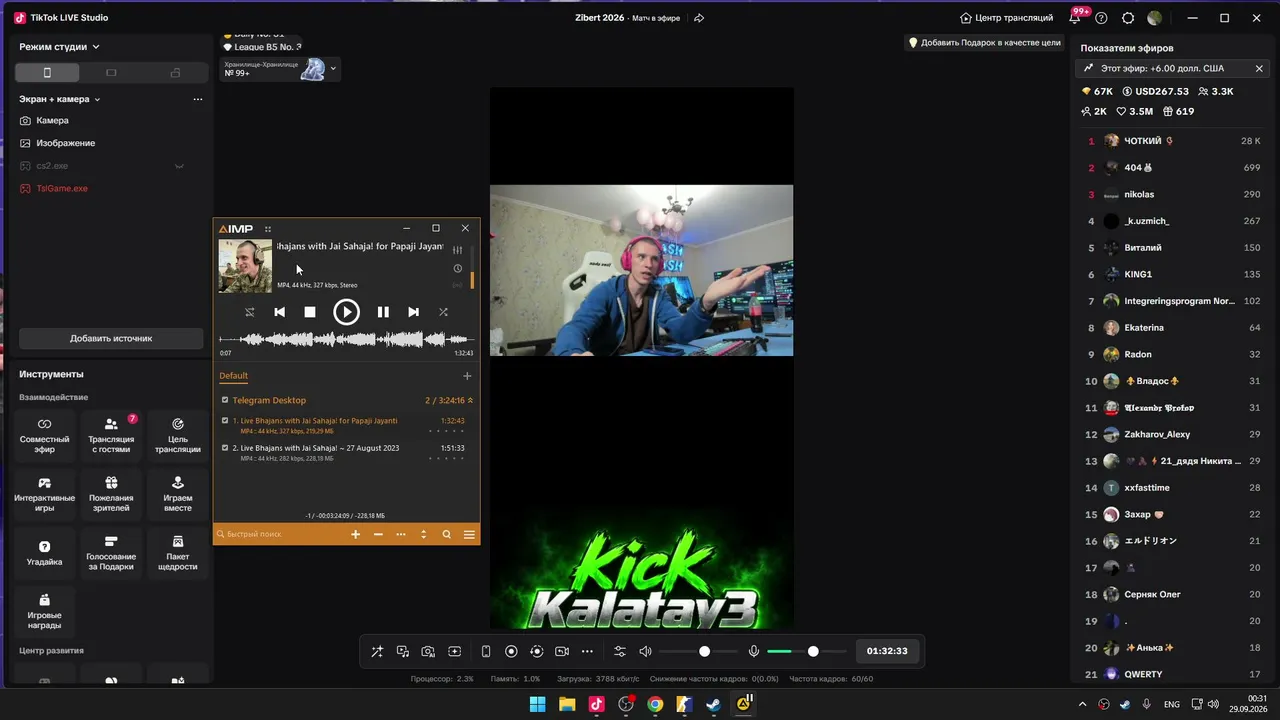The height and width of the screenshot is (720, 1280).
Task: Open the audio mixer settings sliders icon
Action: click(620, 651)
